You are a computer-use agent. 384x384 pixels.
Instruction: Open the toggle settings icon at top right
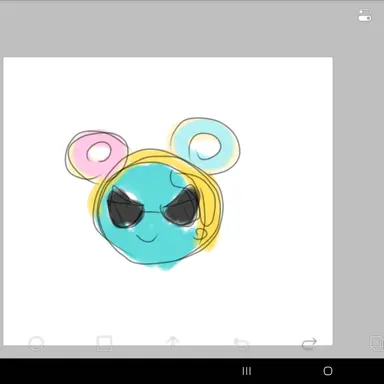point(365,15)
